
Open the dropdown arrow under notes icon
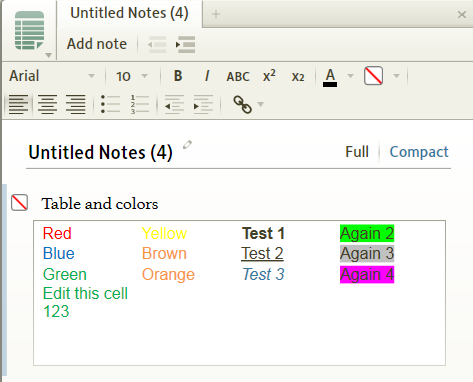click(x=48, y=55)
